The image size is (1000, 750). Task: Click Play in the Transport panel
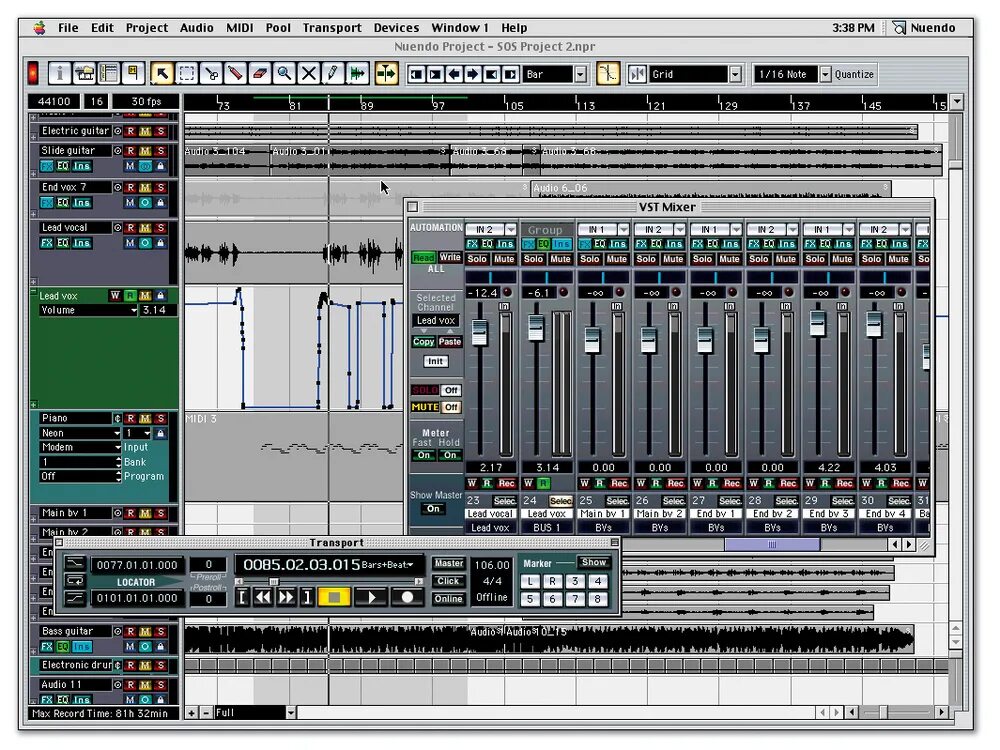click(371, 598)
